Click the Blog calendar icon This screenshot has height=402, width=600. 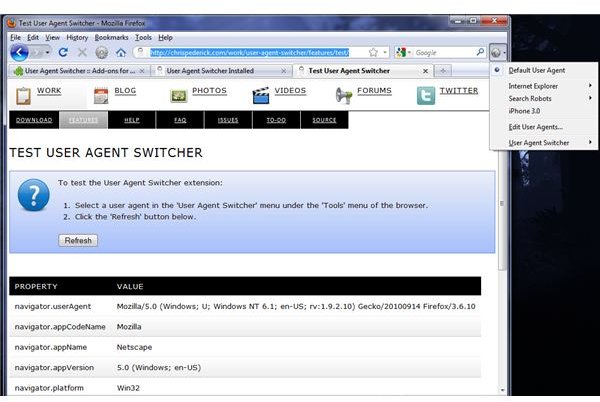[x=101, y=96]
